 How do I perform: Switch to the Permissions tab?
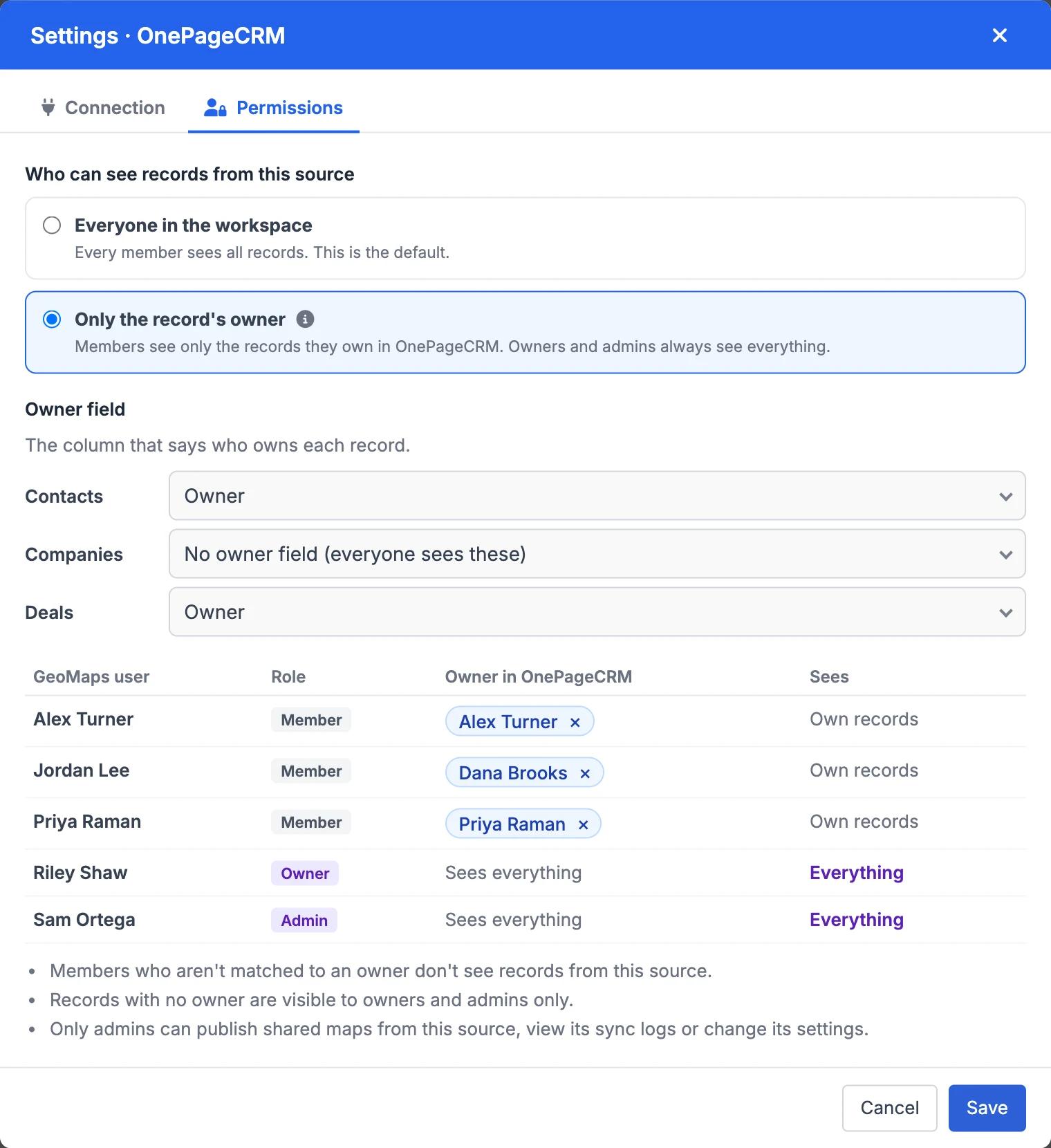coord(274,108)
